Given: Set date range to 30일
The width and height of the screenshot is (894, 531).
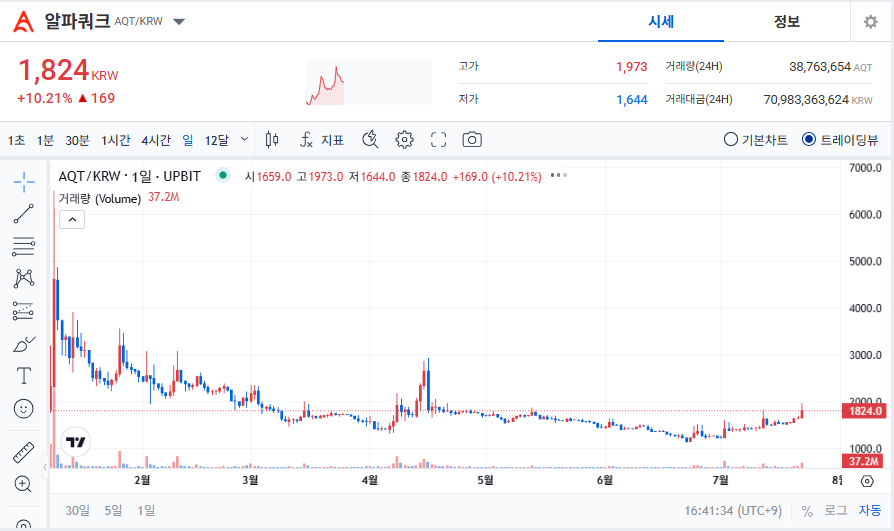Looking at the screenshot, I should point(78,510).
